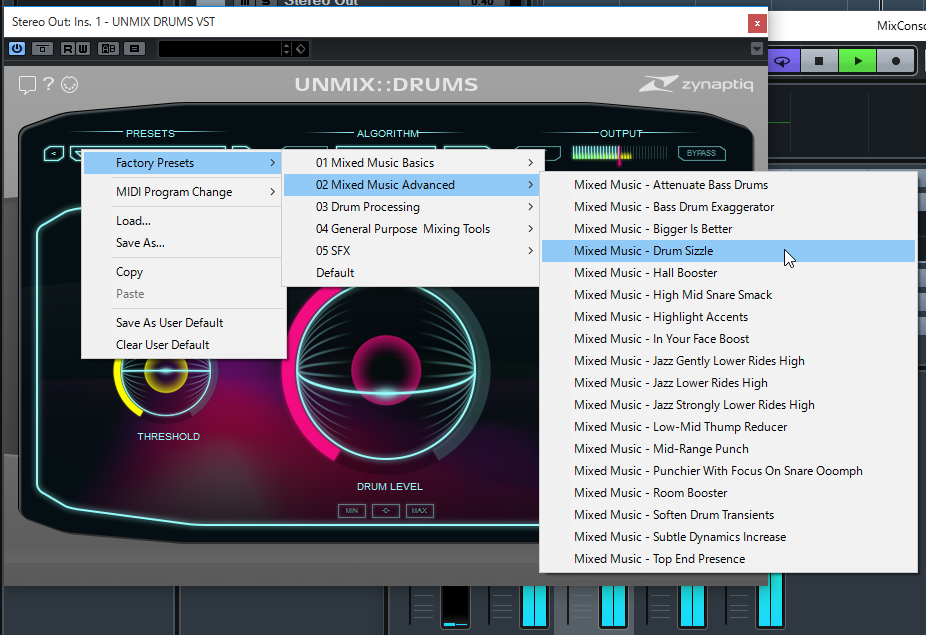Open 03 Drum Processing submenu
Viewport: 926px width, 635px height.
click(x=411, y=207)
